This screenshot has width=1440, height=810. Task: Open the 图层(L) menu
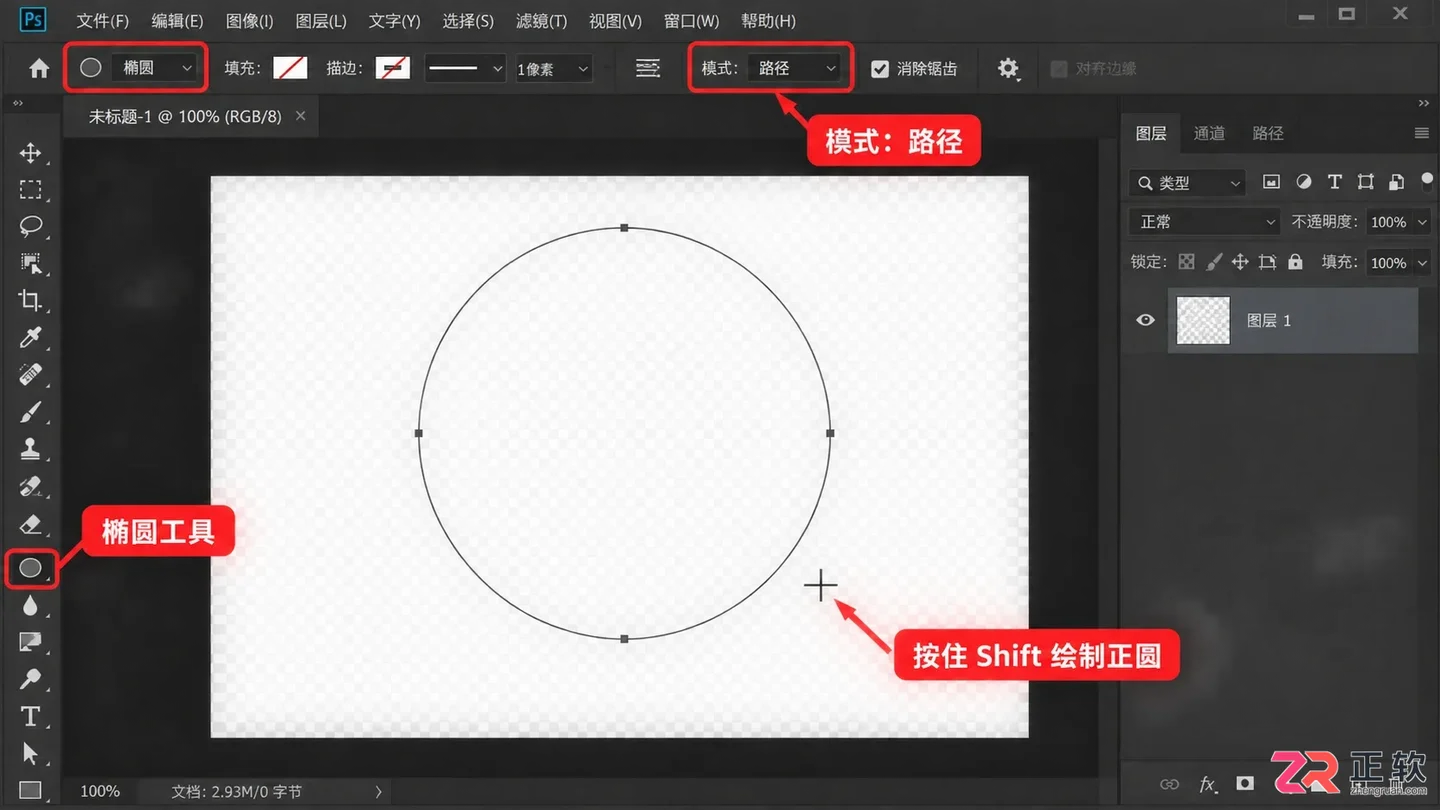(x=321, y=20)
